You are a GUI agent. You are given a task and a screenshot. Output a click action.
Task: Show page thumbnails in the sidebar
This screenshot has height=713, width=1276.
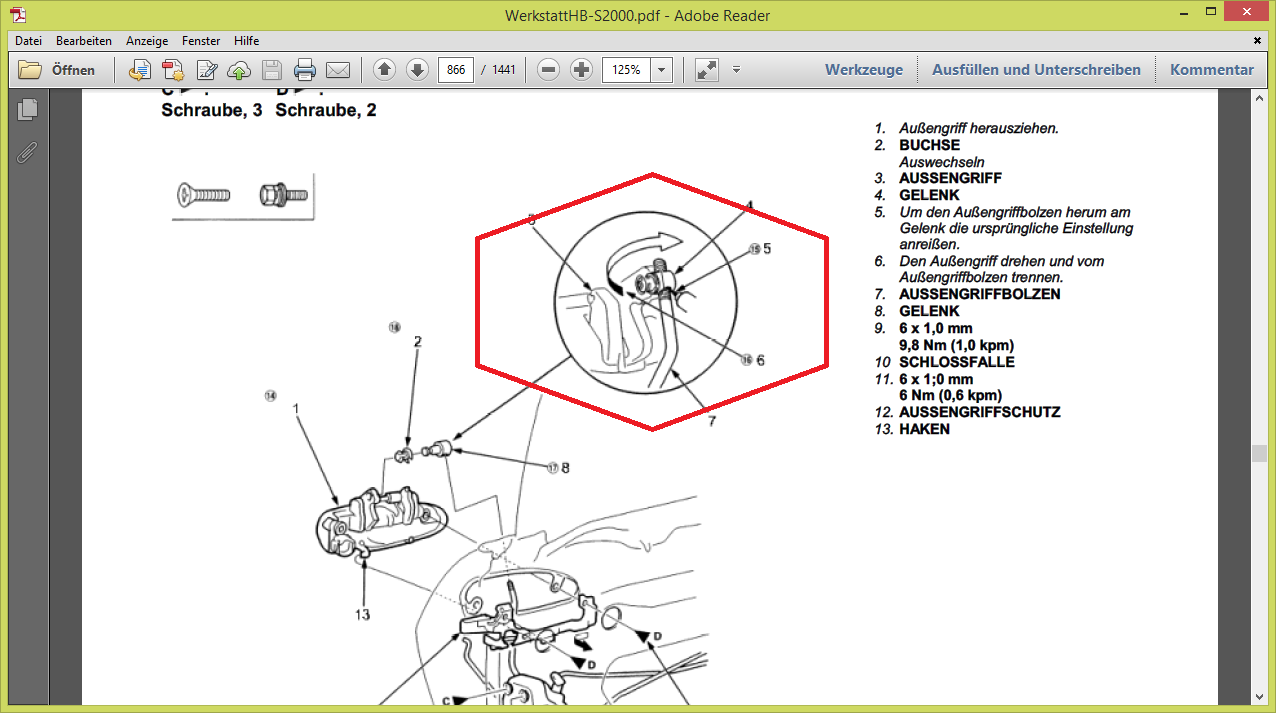[x=28, y=109]
